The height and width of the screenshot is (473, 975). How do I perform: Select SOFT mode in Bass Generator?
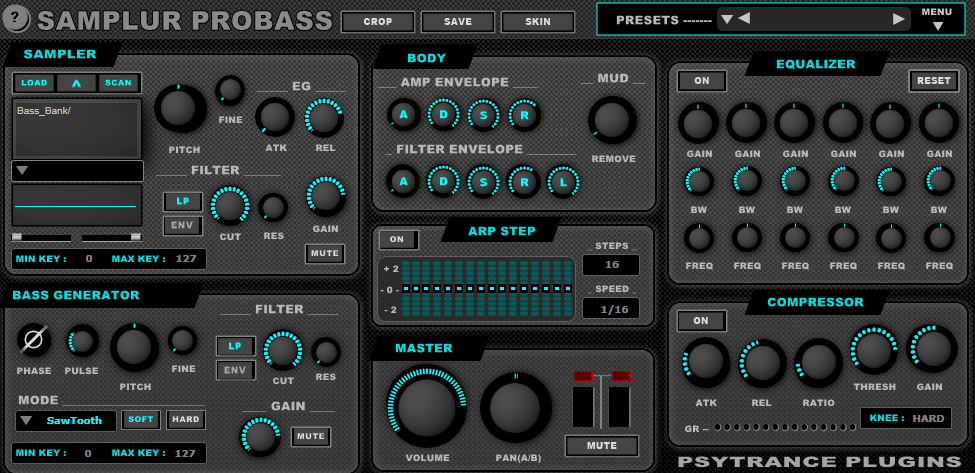coord(141,420)
